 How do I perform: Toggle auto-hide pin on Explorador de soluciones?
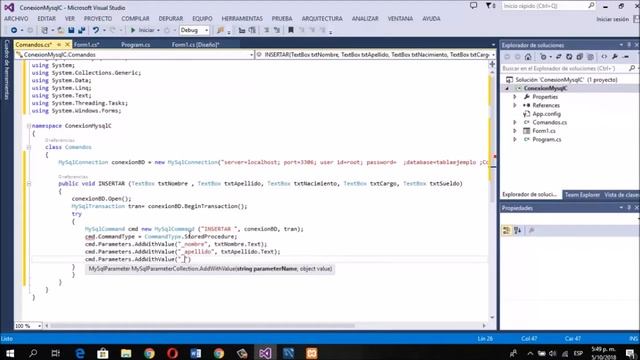coord(629,45)
